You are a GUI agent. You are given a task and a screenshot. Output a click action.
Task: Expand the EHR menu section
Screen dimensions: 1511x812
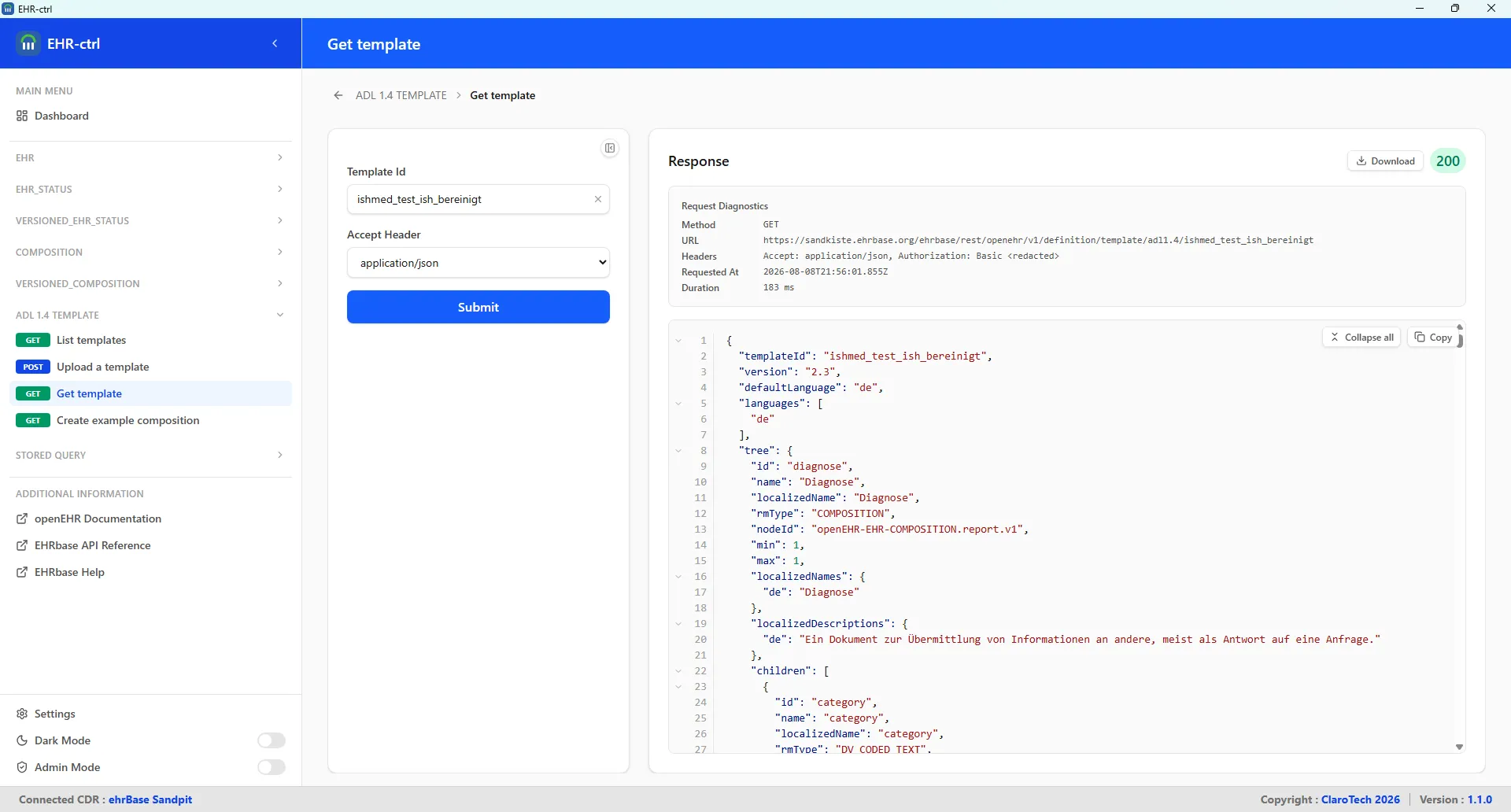(150, 157)
